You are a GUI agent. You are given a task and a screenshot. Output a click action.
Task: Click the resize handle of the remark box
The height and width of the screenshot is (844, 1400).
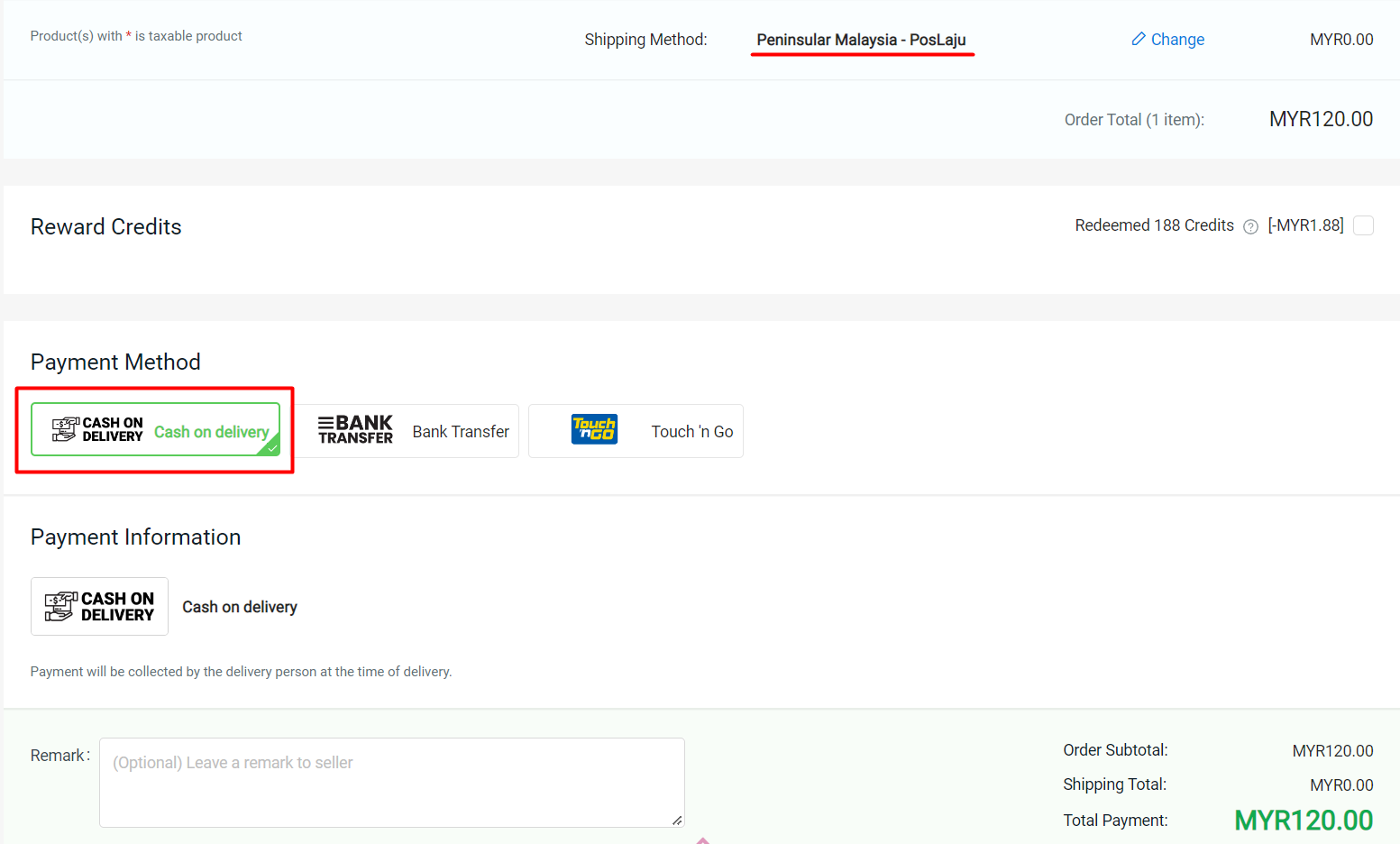(677, 820)
